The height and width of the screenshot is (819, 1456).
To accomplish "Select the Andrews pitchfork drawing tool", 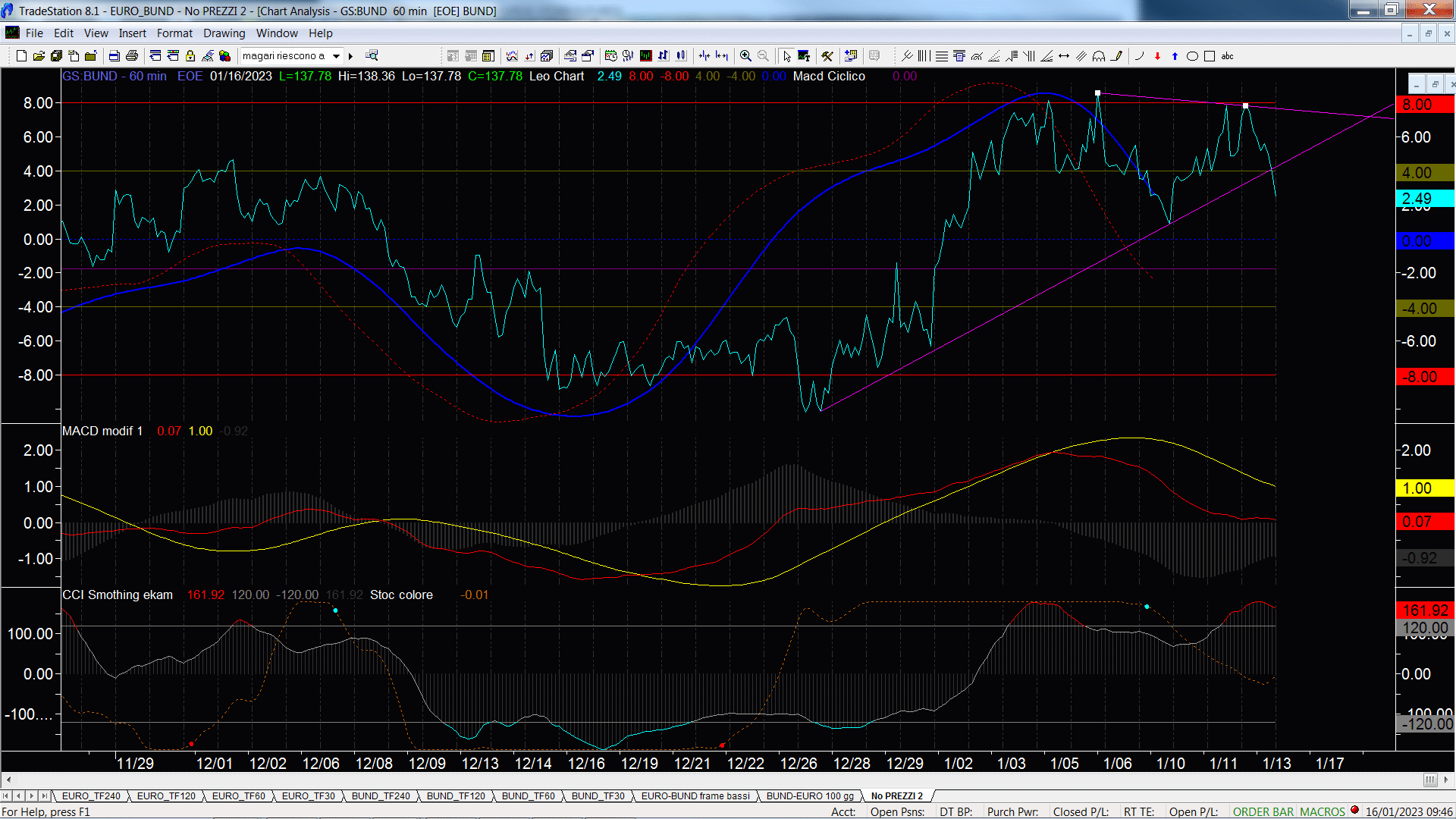I will (x=907, y=56).
